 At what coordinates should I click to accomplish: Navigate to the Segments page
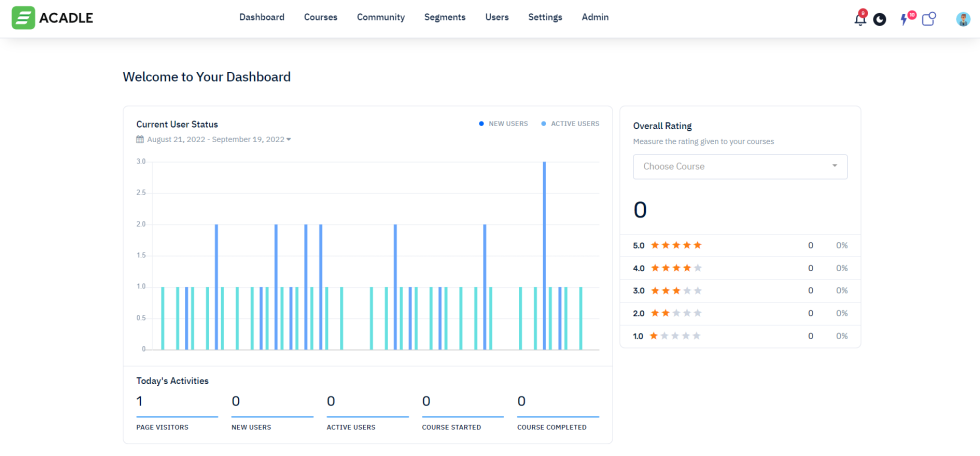[x=444, y=17]
